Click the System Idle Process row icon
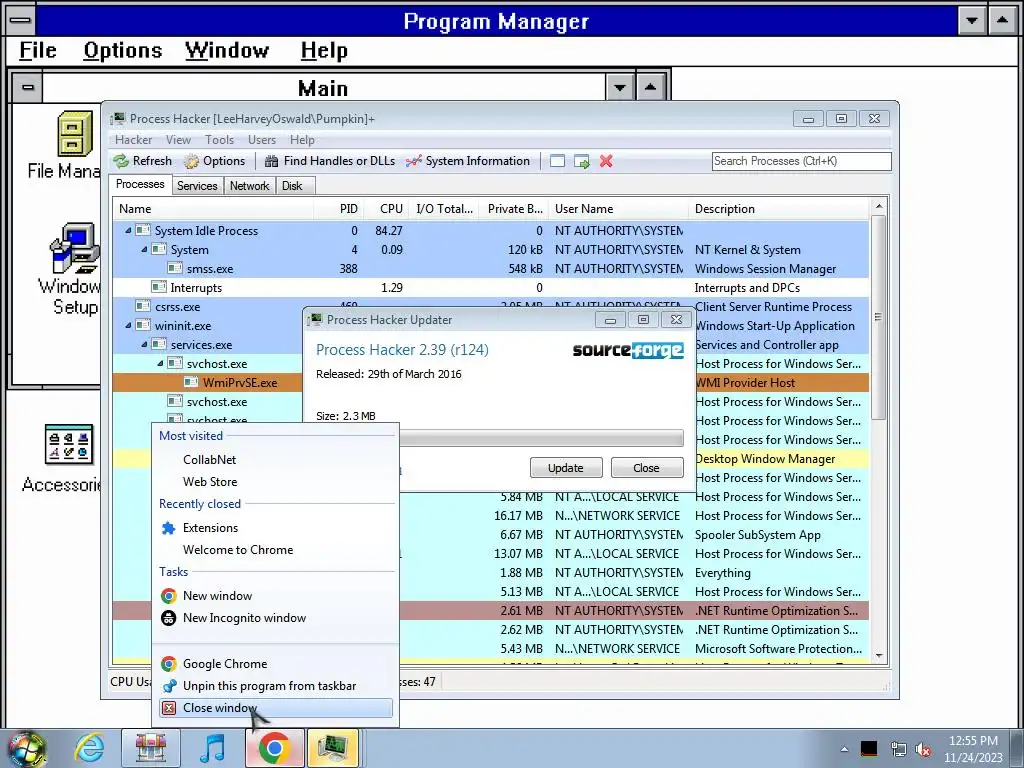1024x768 pixels. [143, 231]
